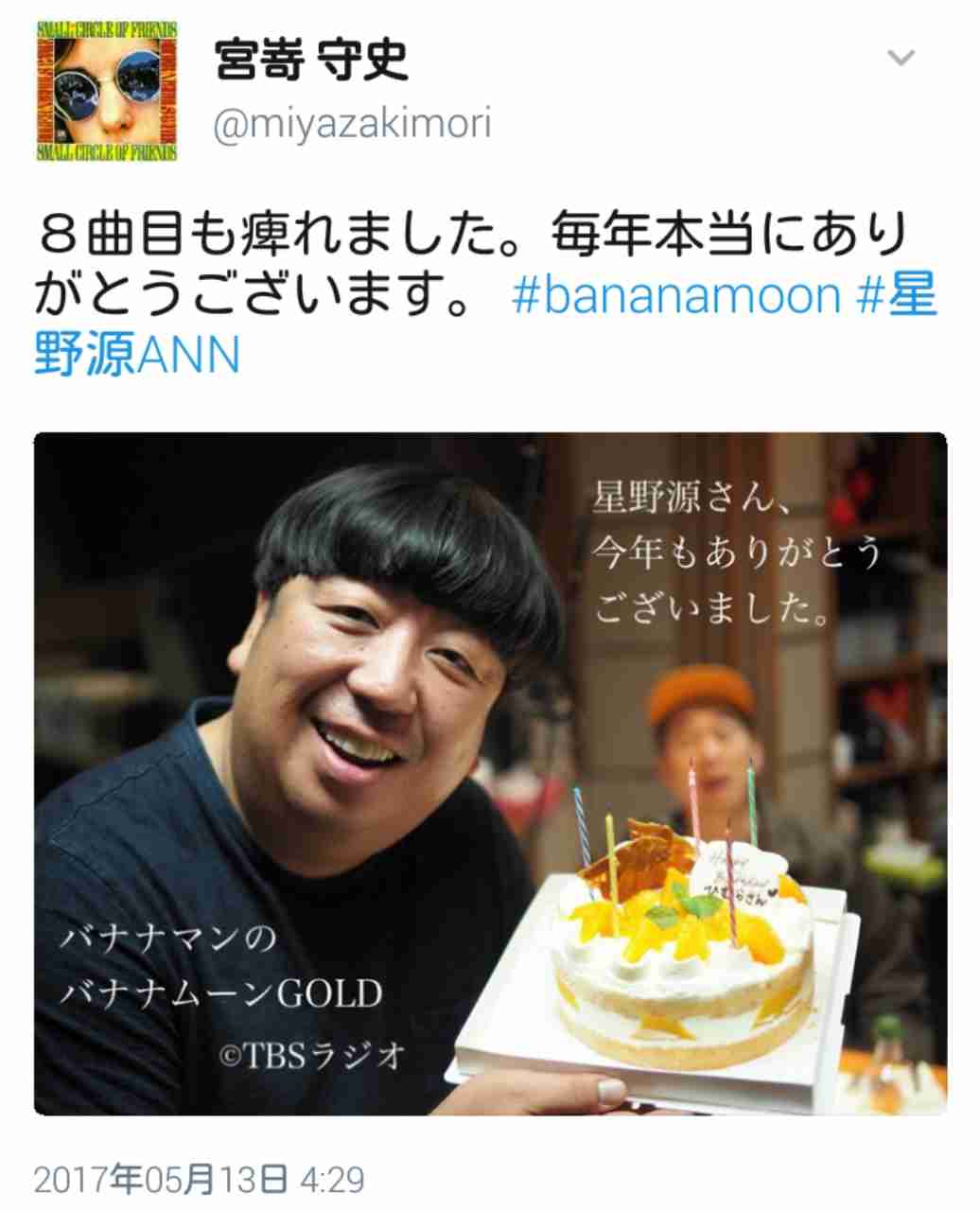This screenshot has height=1211, width=980.
Task: Click the display name 宮嵜 守史
Action: pos(311,60)
